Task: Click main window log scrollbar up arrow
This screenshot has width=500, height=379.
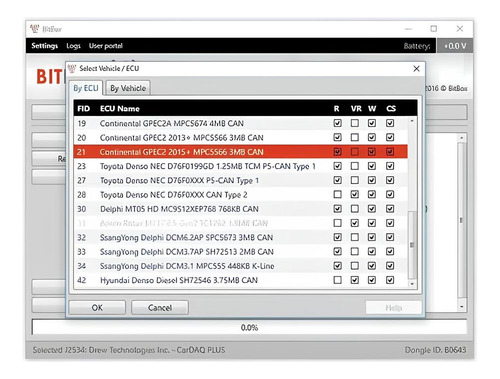Action: click(x=462, y=138)
